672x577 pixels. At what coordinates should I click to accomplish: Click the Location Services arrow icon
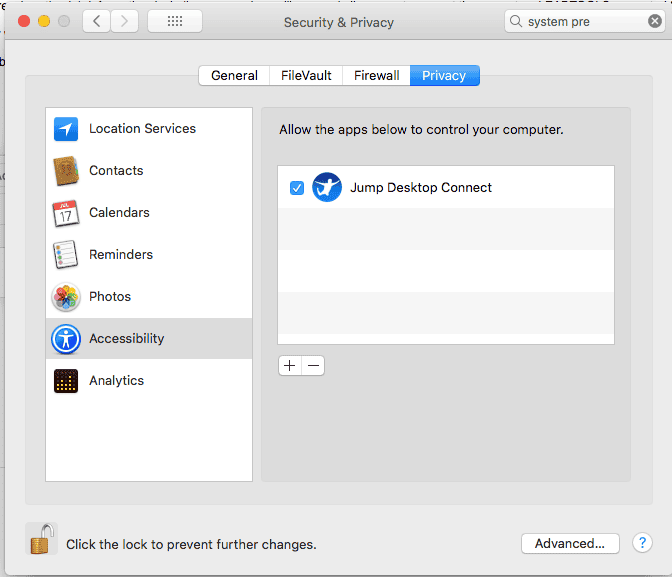click(66, 129)
